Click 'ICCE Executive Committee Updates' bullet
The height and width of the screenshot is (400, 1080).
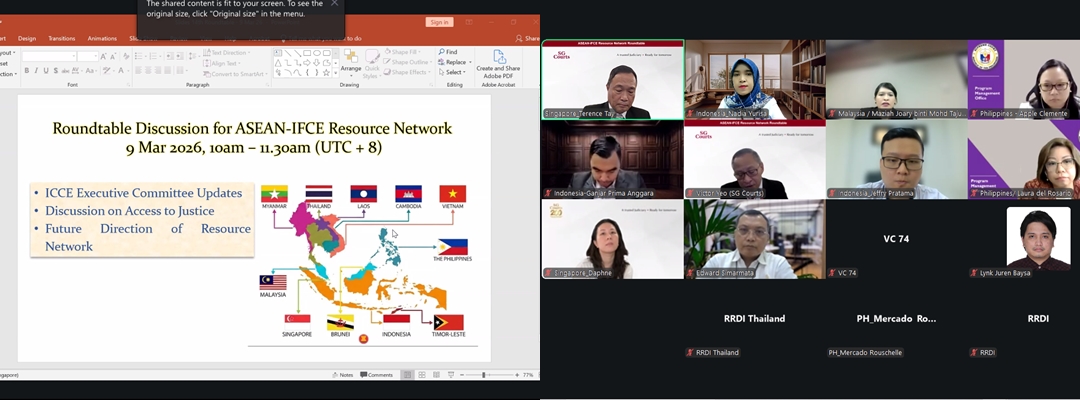tap(143, 193)
